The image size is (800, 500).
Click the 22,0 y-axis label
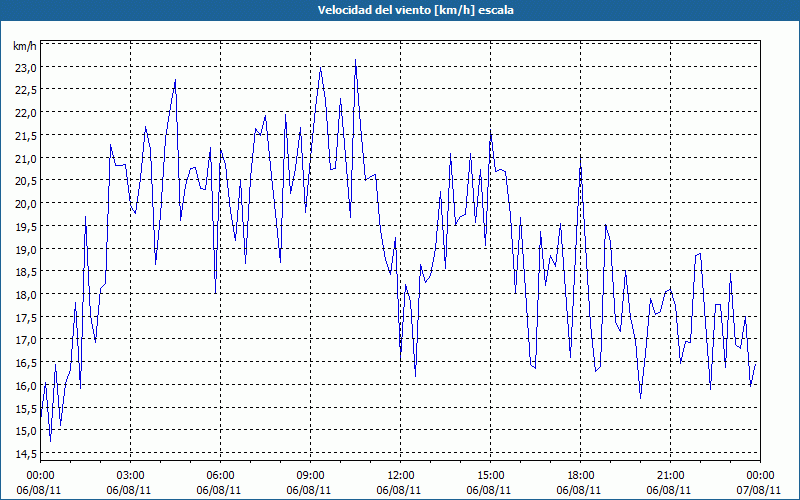(x=27, y=113)
